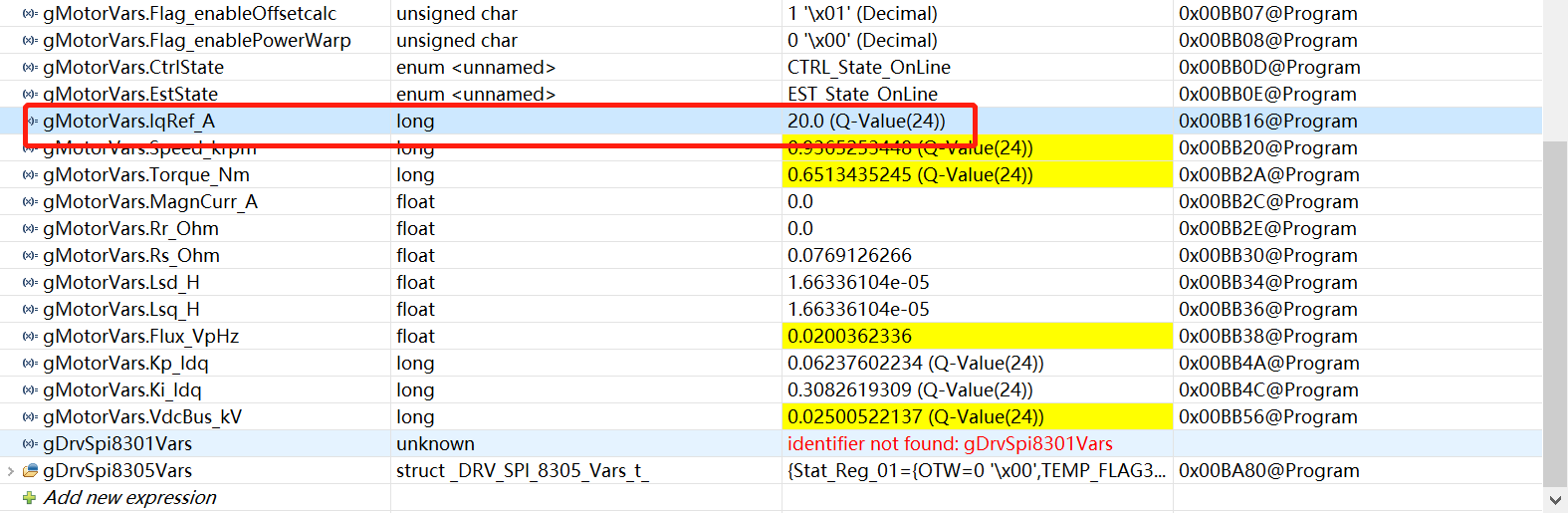
Task: Click the variable icon beside gDrvSpi8301Vars
Action: click(x=30, y=444)
